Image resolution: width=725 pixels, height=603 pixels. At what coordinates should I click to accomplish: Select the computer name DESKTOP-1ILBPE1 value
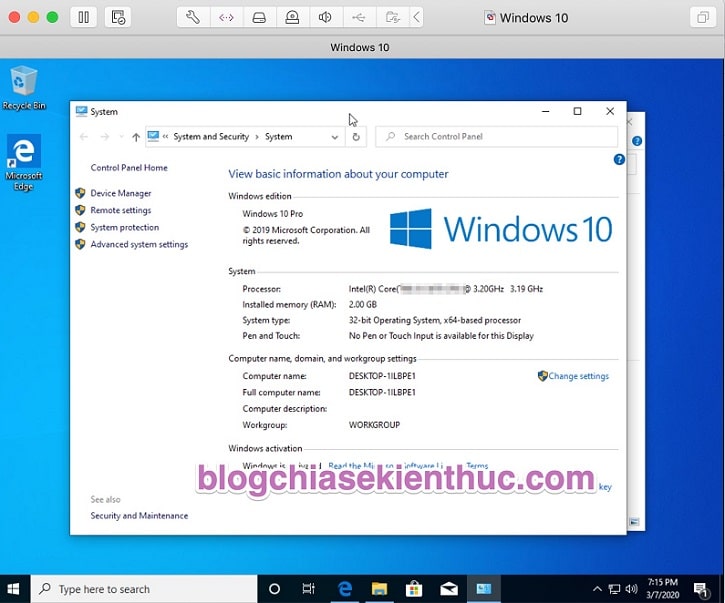pos(382,376)
